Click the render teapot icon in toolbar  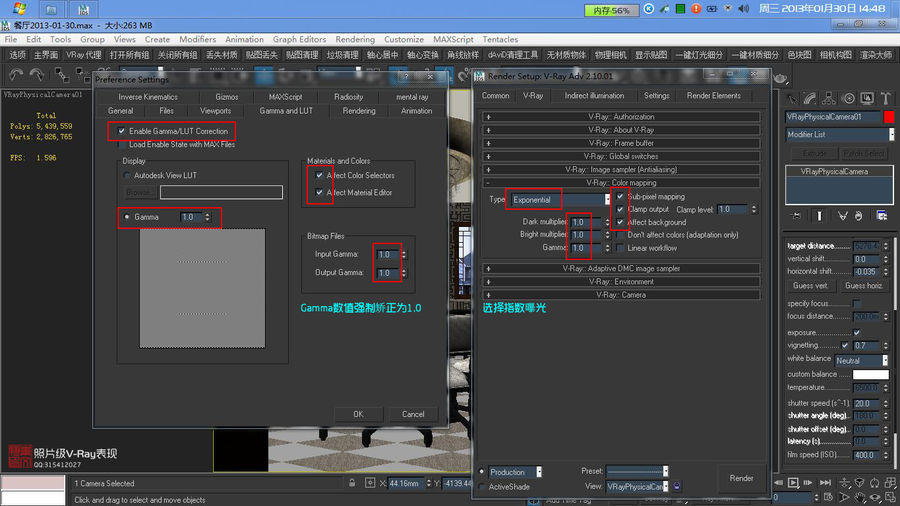click(781, 78)
